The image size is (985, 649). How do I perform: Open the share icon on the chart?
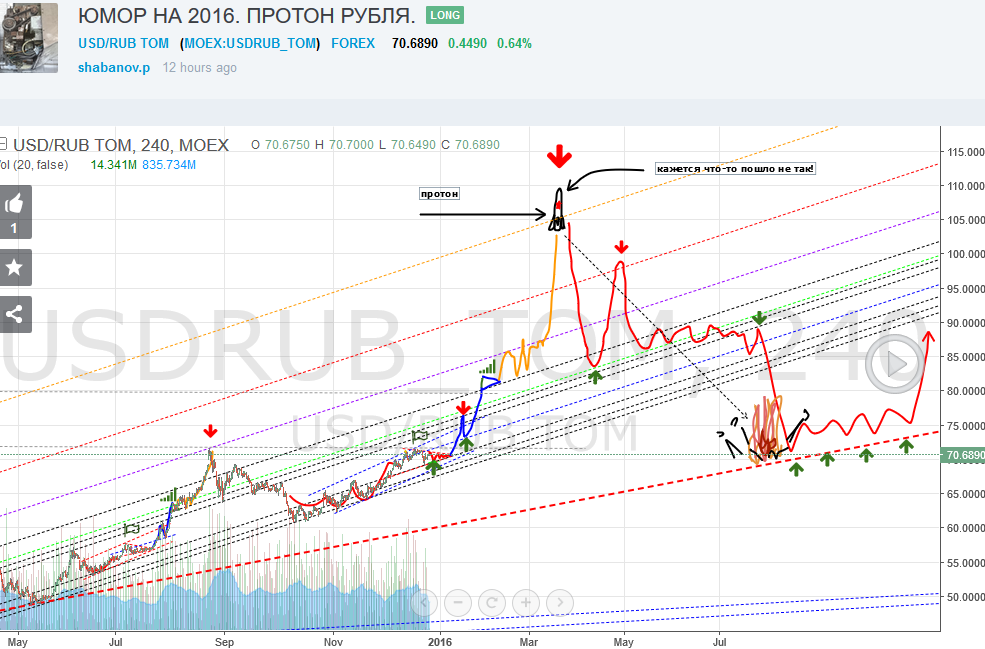[15, 314]
